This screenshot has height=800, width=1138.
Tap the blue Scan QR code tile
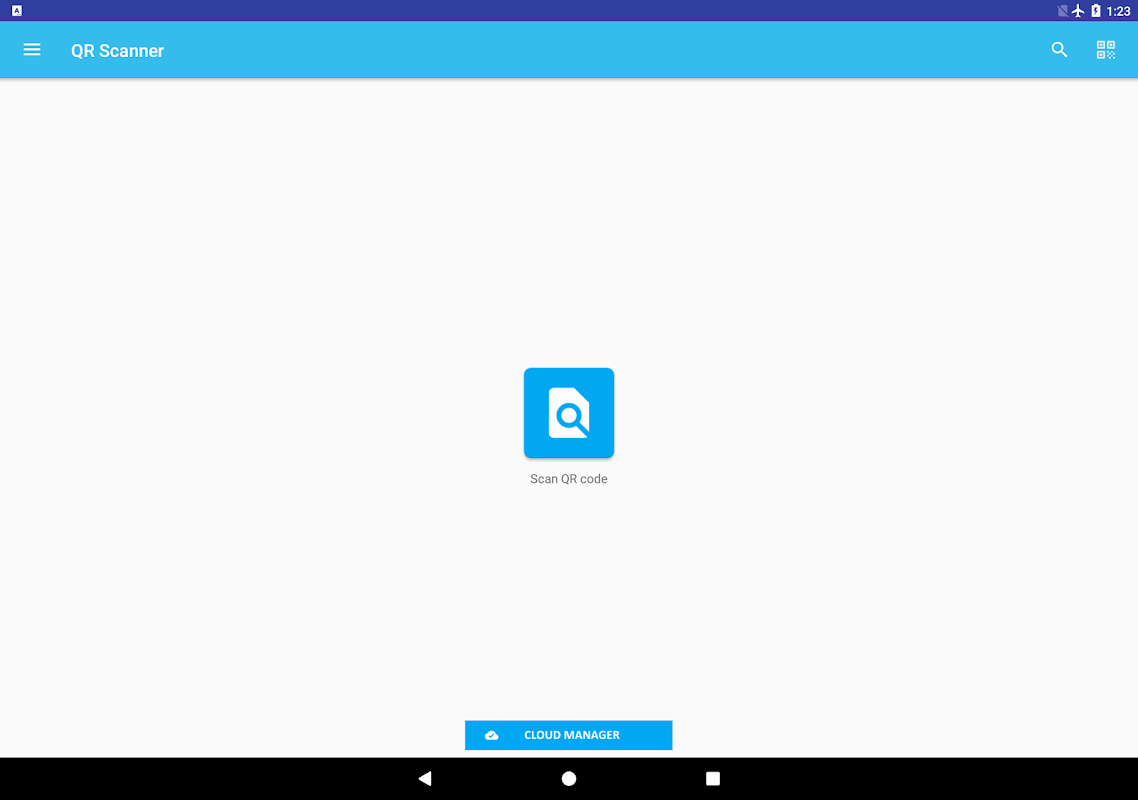[568, 412]
